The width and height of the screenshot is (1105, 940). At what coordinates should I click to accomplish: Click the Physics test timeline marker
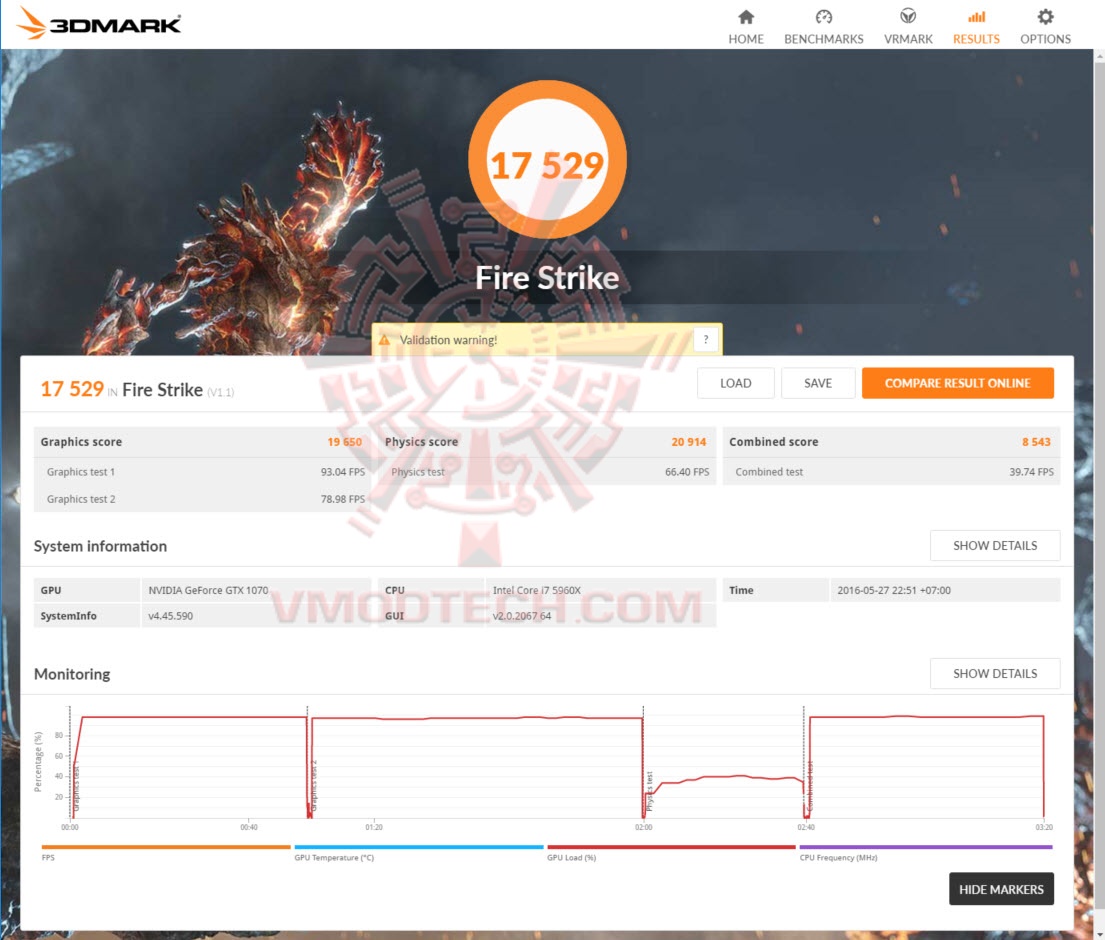pyautogui.click(x=649, y=791)
